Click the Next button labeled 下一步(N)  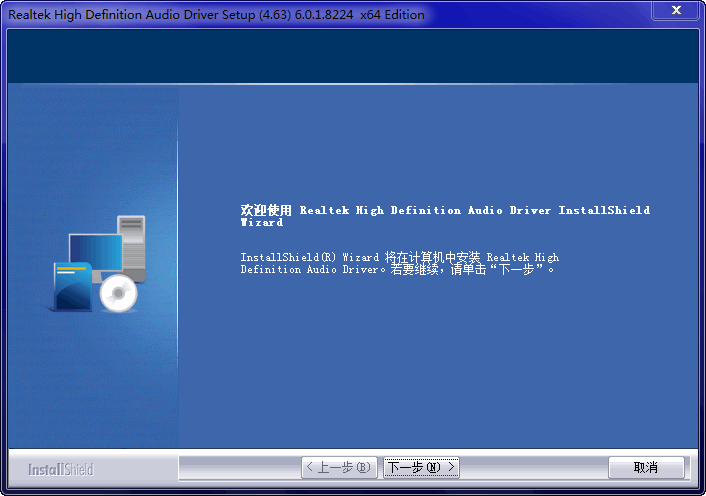(421, 467)
